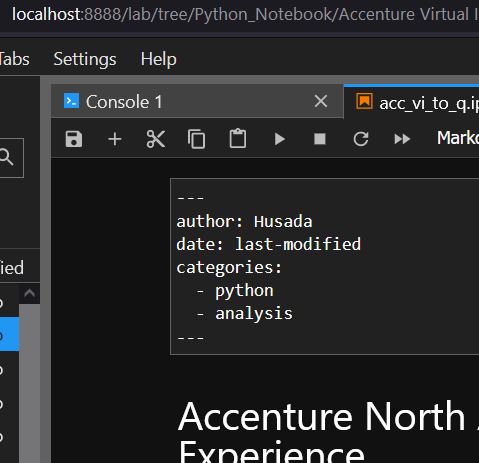Click the 'author: Husada' line in the cell

pos(244,221)
